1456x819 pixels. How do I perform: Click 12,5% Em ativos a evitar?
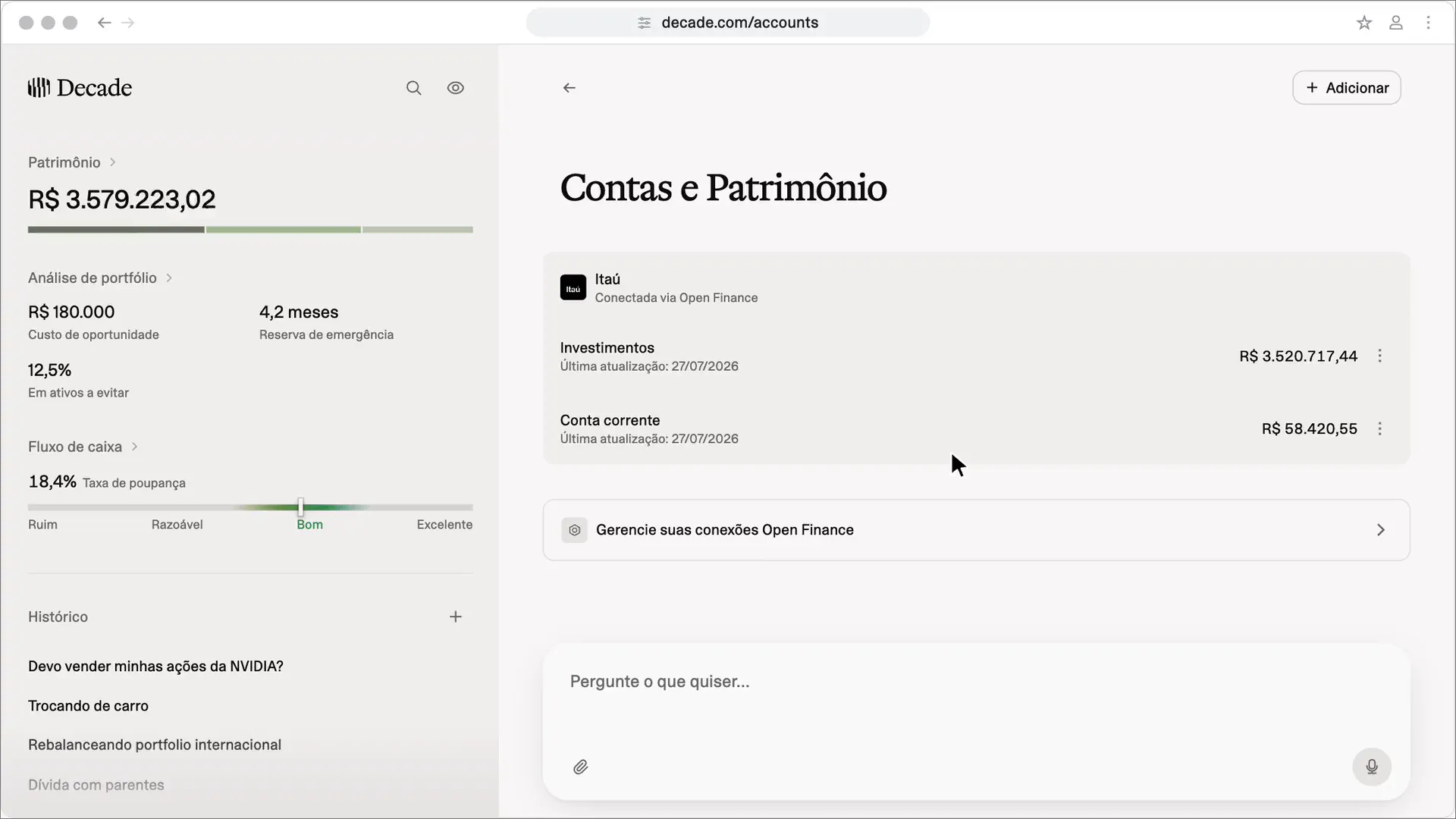(x=78, y=381)
